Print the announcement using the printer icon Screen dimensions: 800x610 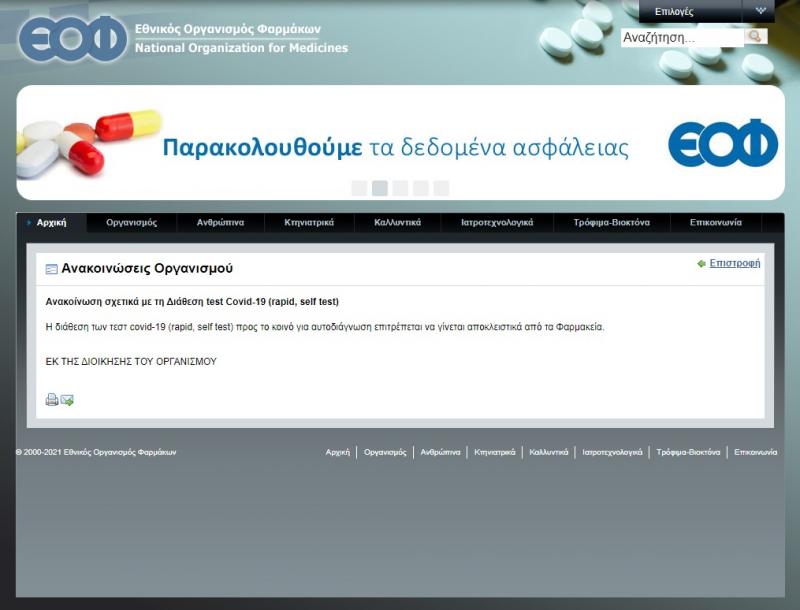[x=52, y=400]
